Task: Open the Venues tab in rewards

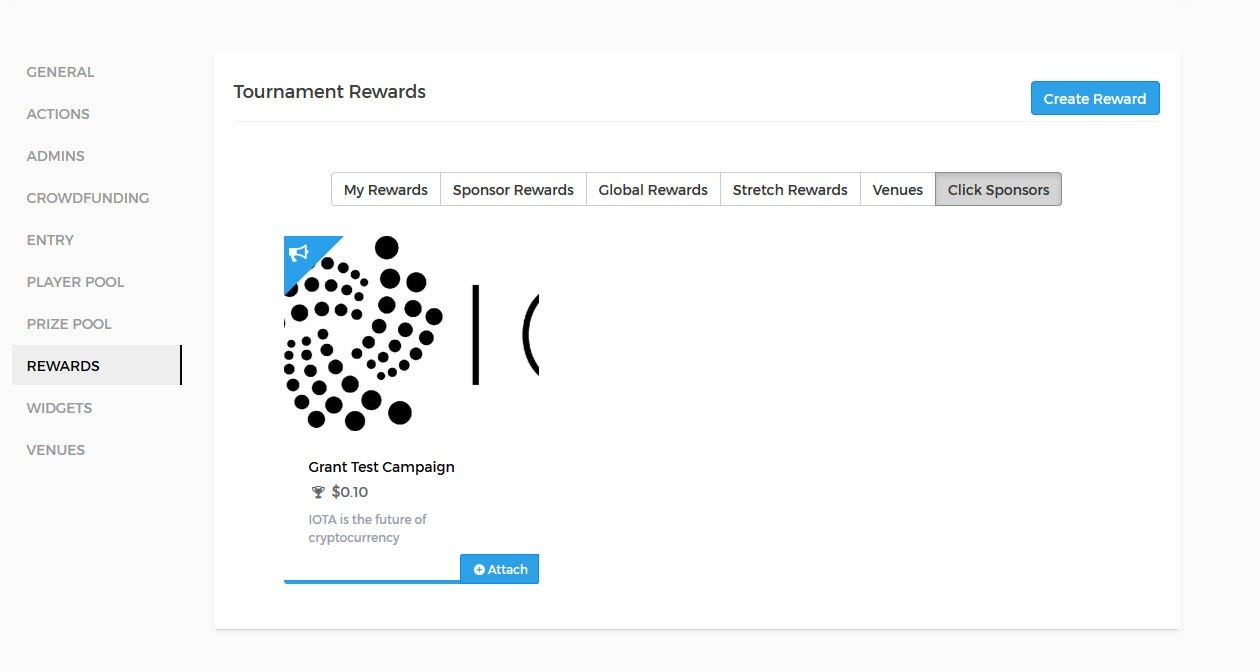Action: 897,189
